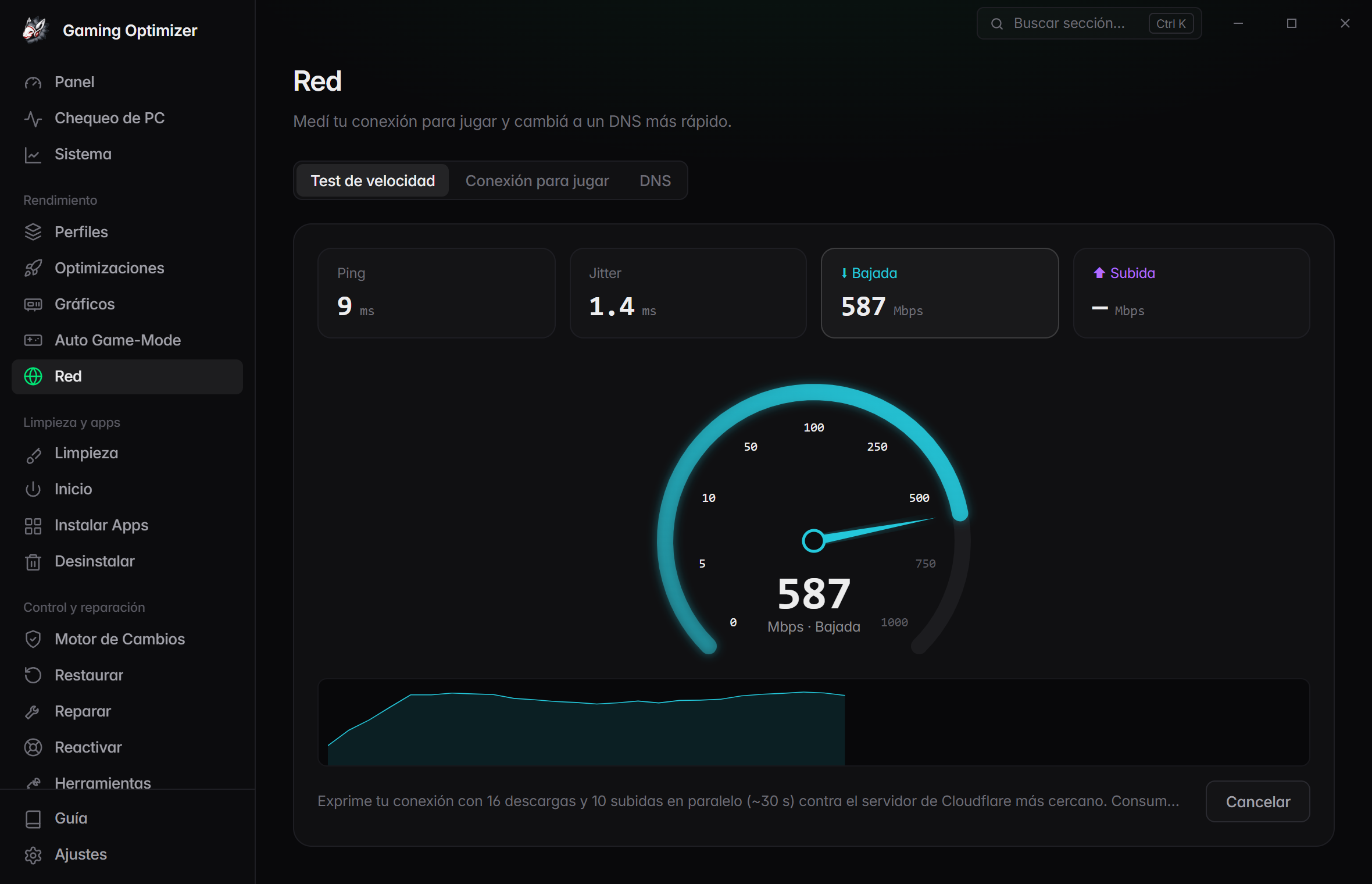Screen dimensions: 1372x884
Task: Click the 'Rendimiento' section heading
Action: [60, 200]
